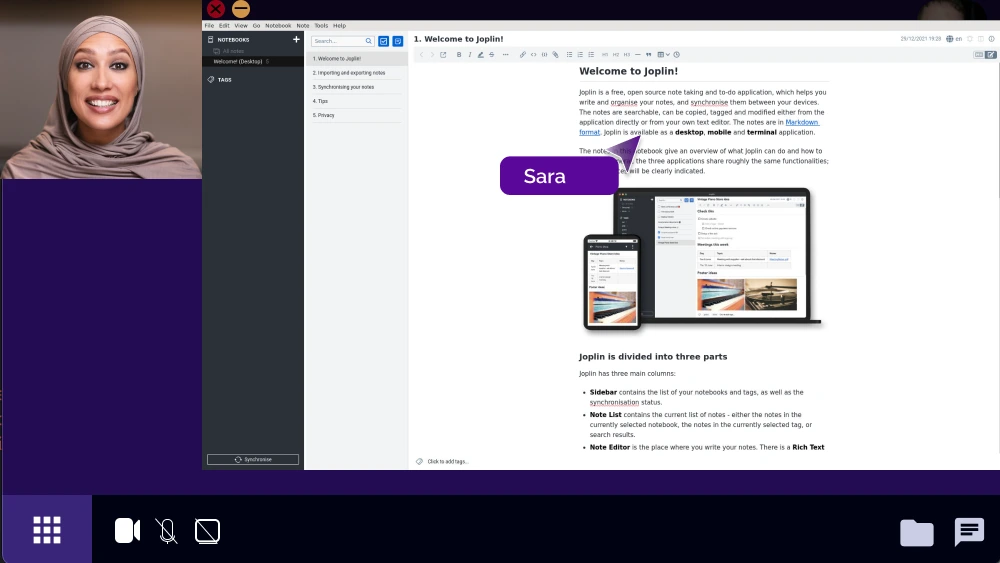1000x563 pixels.
Task: Attach a file with paperclip icon
Action: [555, 55]
